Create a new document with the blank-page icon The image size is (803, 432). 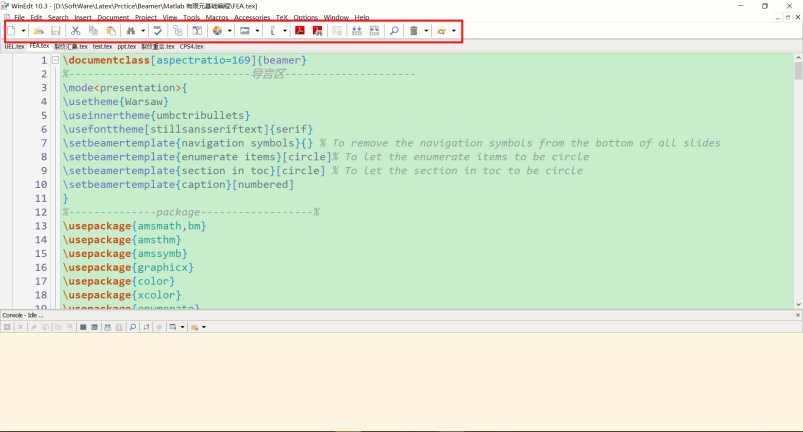click(x=11, y=31)
